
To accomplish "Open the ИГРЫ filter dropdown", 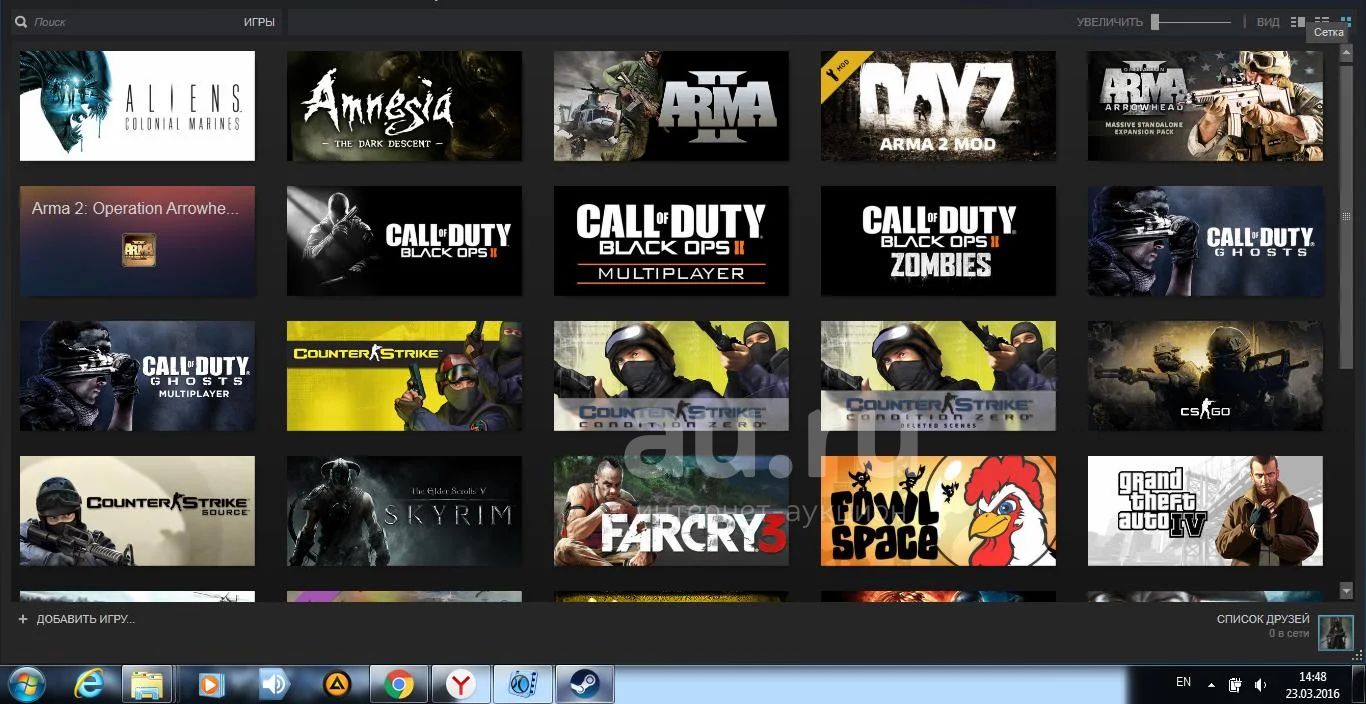I will point(259,22).
